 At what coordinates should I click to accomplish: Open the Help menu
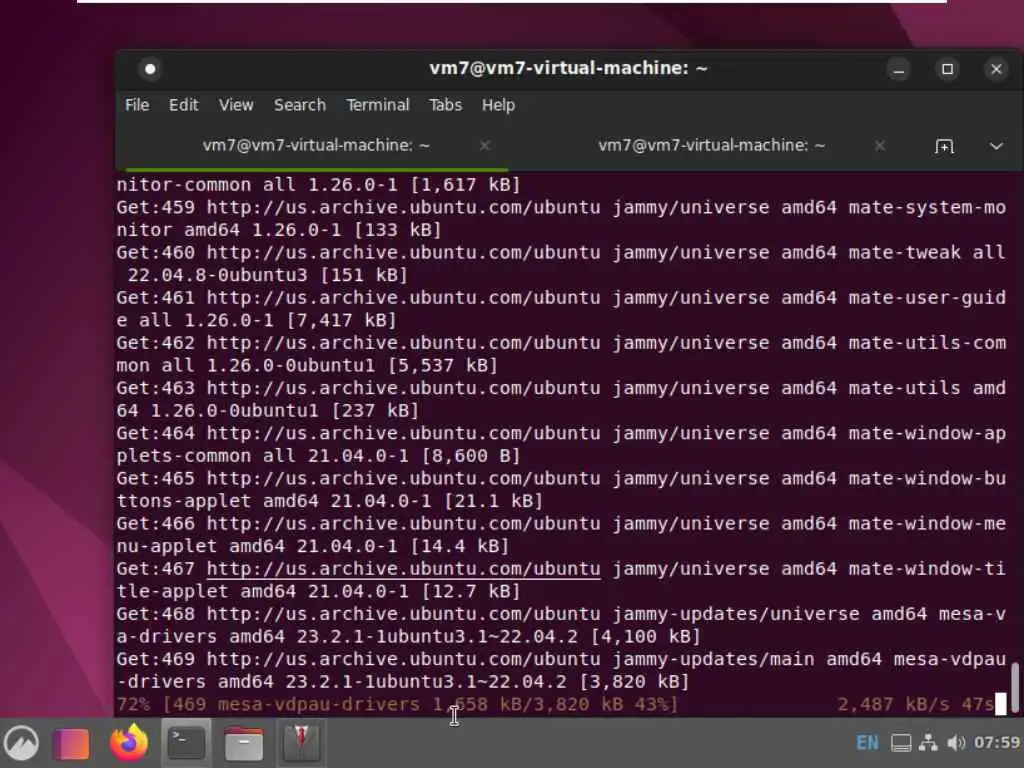tap(498, 105)
